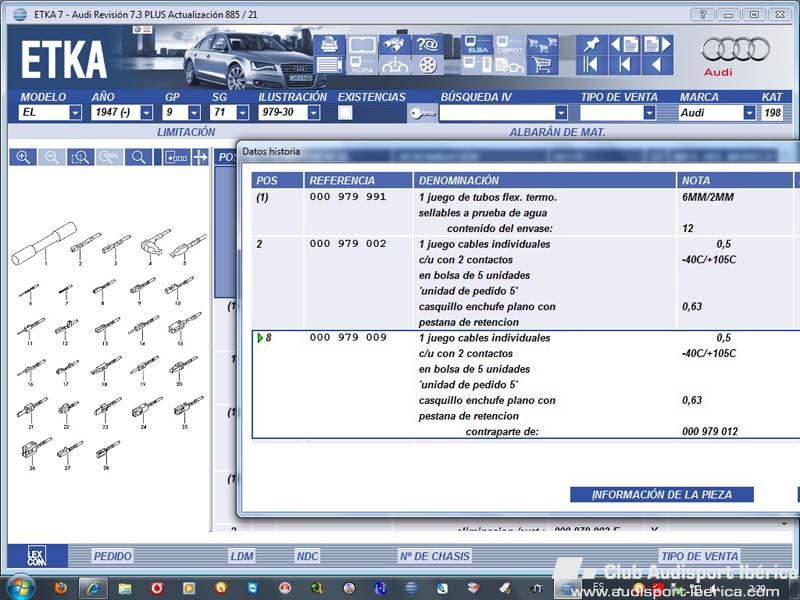Launch the ELSA workshop link icon

click(x=477, y=45)
